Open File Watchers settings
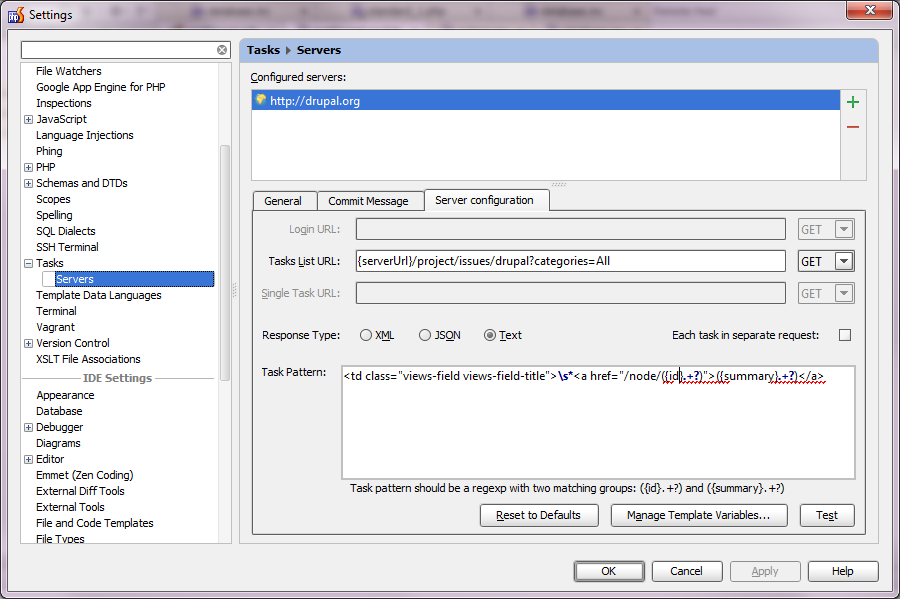Viewport: 900px width, 599px height. coord(68,71)
